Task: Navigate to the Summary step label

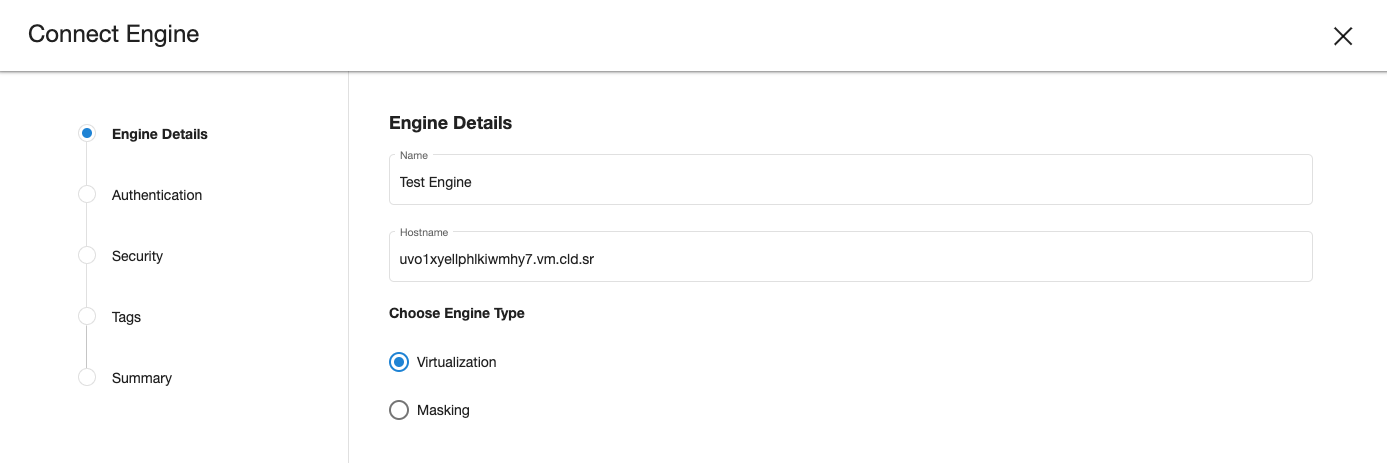Action: (x=142, y=378)
